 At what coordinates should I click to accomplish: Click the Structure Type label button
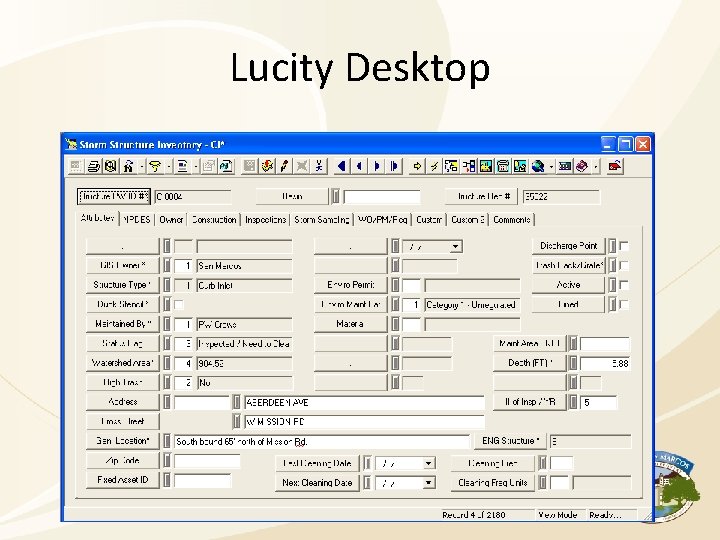[x=123, y=285]
